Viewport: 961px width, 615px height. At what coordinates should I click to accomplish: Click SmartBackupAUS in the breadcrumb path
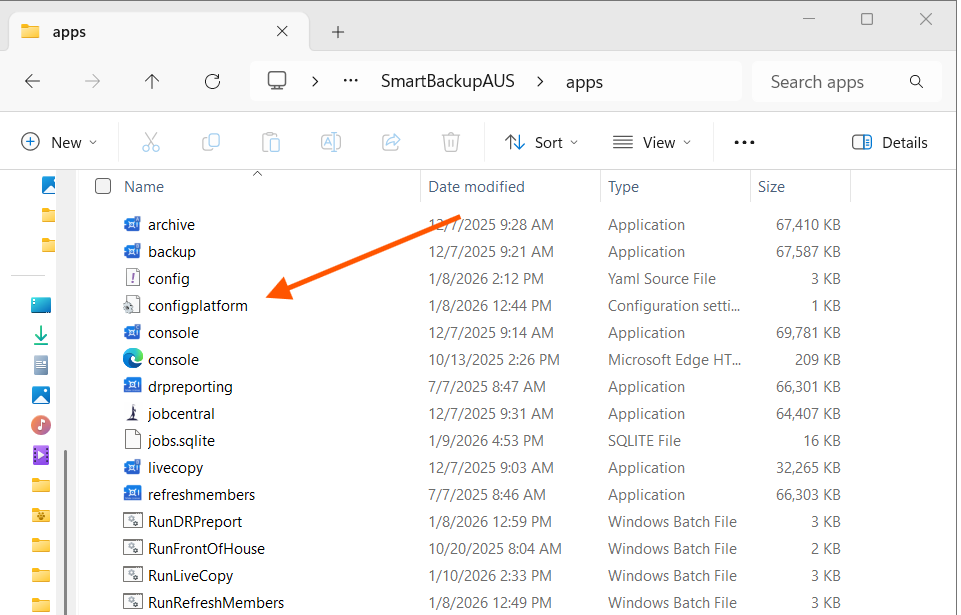[x=448, y=82]
